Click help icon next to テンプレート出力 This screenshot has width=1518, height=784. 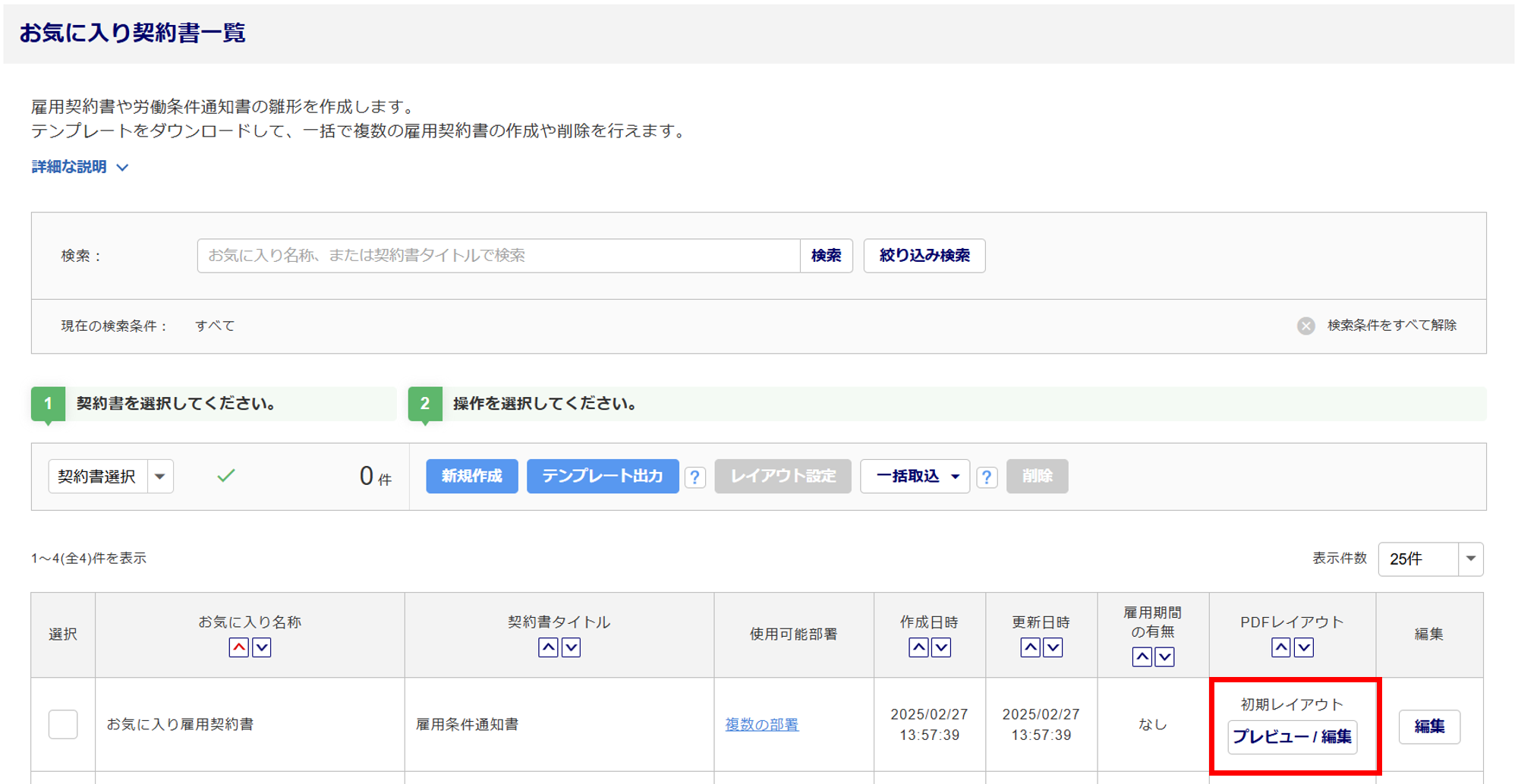click(x=694, y=477)
